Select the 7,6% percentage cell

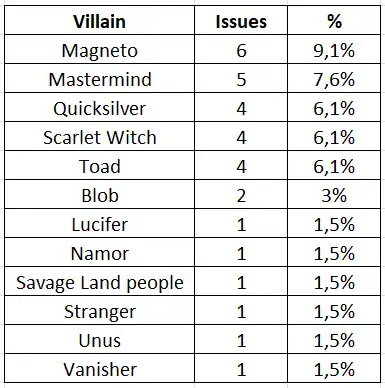click(334, 78)
